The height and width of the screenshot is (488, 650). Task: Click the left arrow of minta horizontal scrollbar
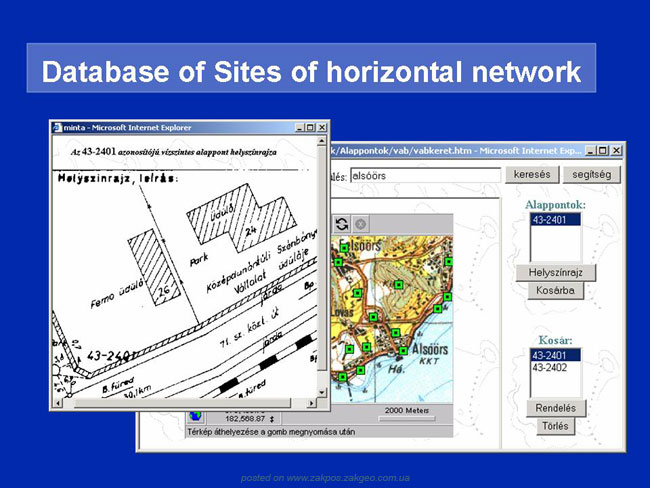[58, 403]
